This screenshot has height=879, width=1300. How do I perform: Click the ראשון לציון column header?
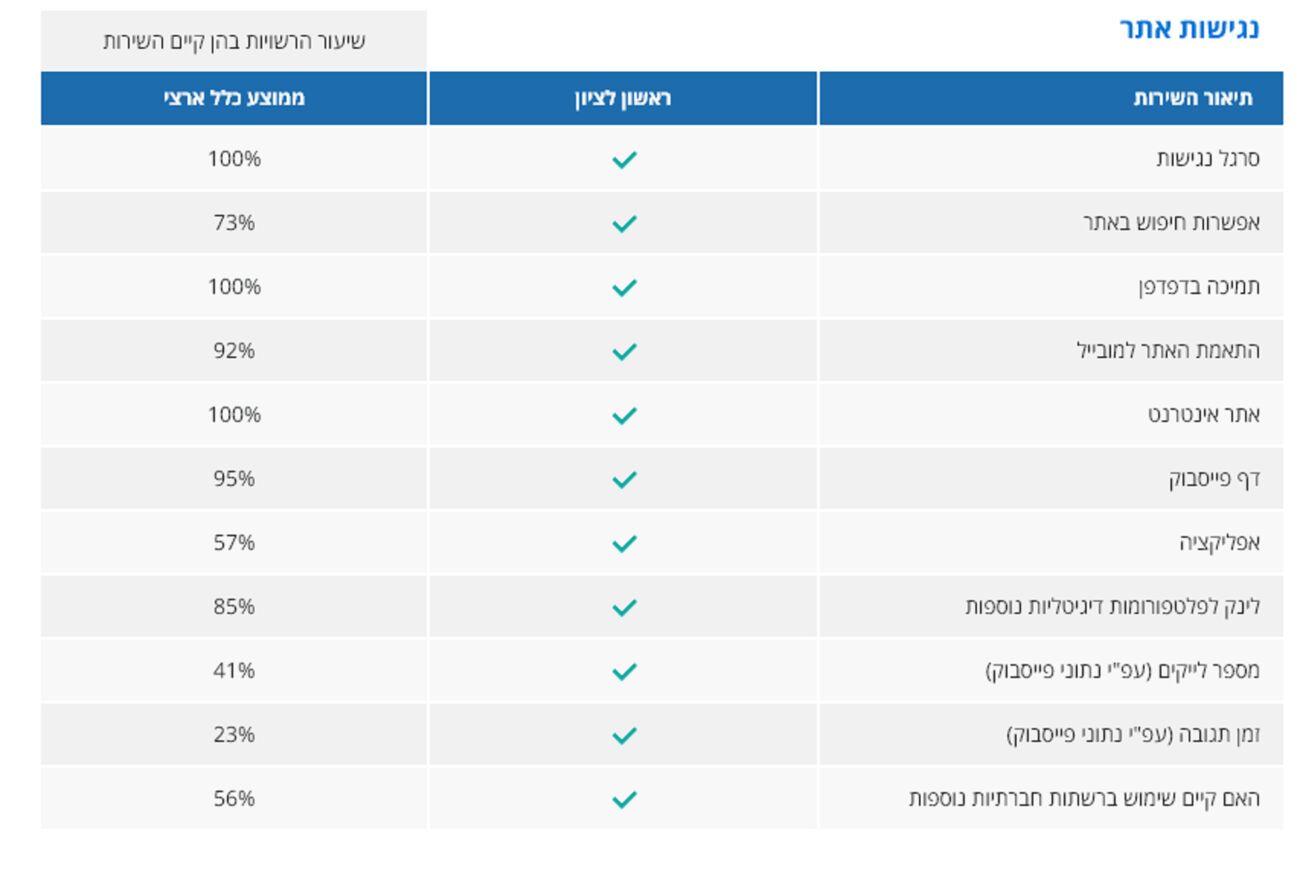[622, 99]
